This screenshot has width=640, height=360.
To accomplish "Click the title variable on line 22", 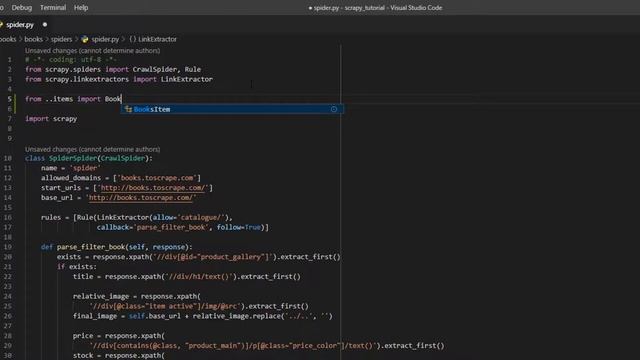I will 83,276.
